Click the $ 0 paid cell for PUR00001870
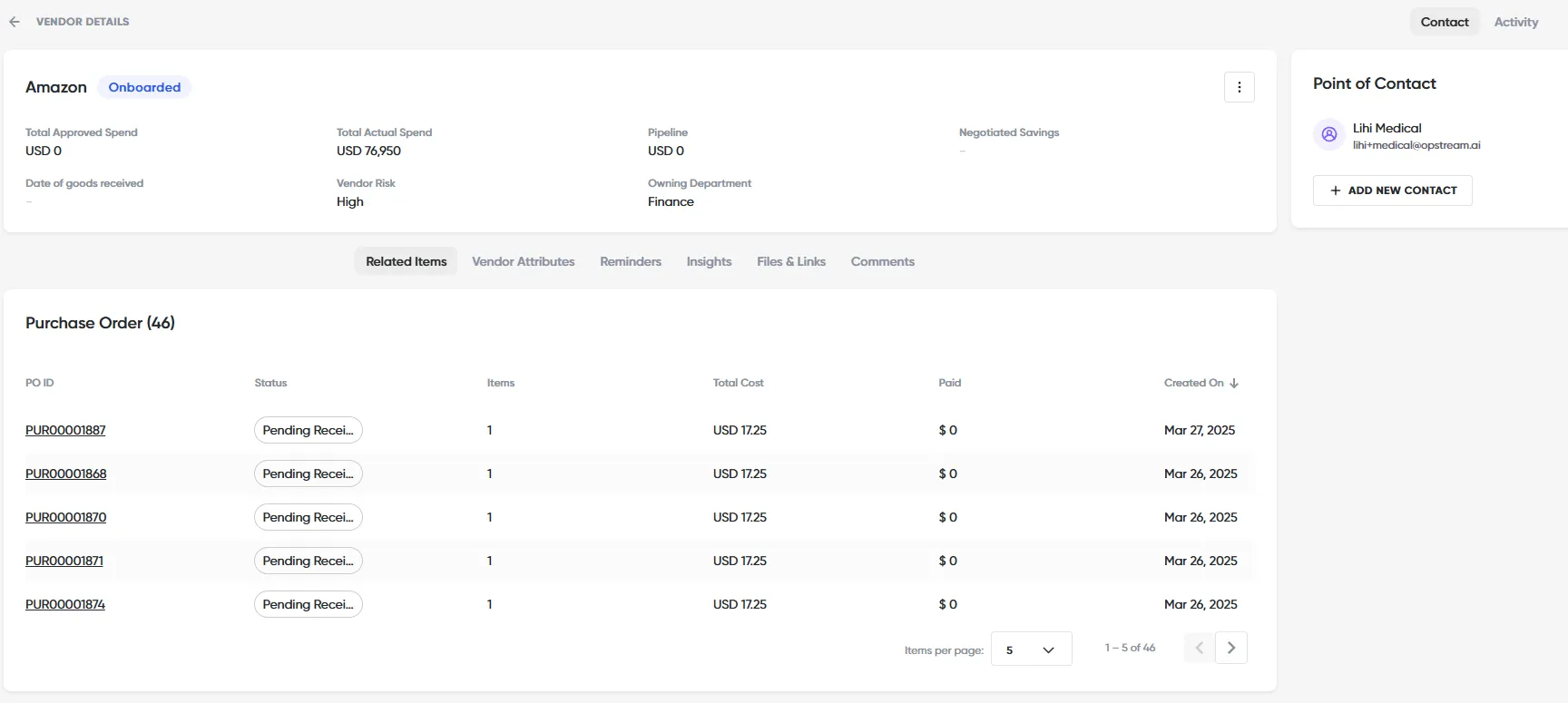 click(947, 517)
